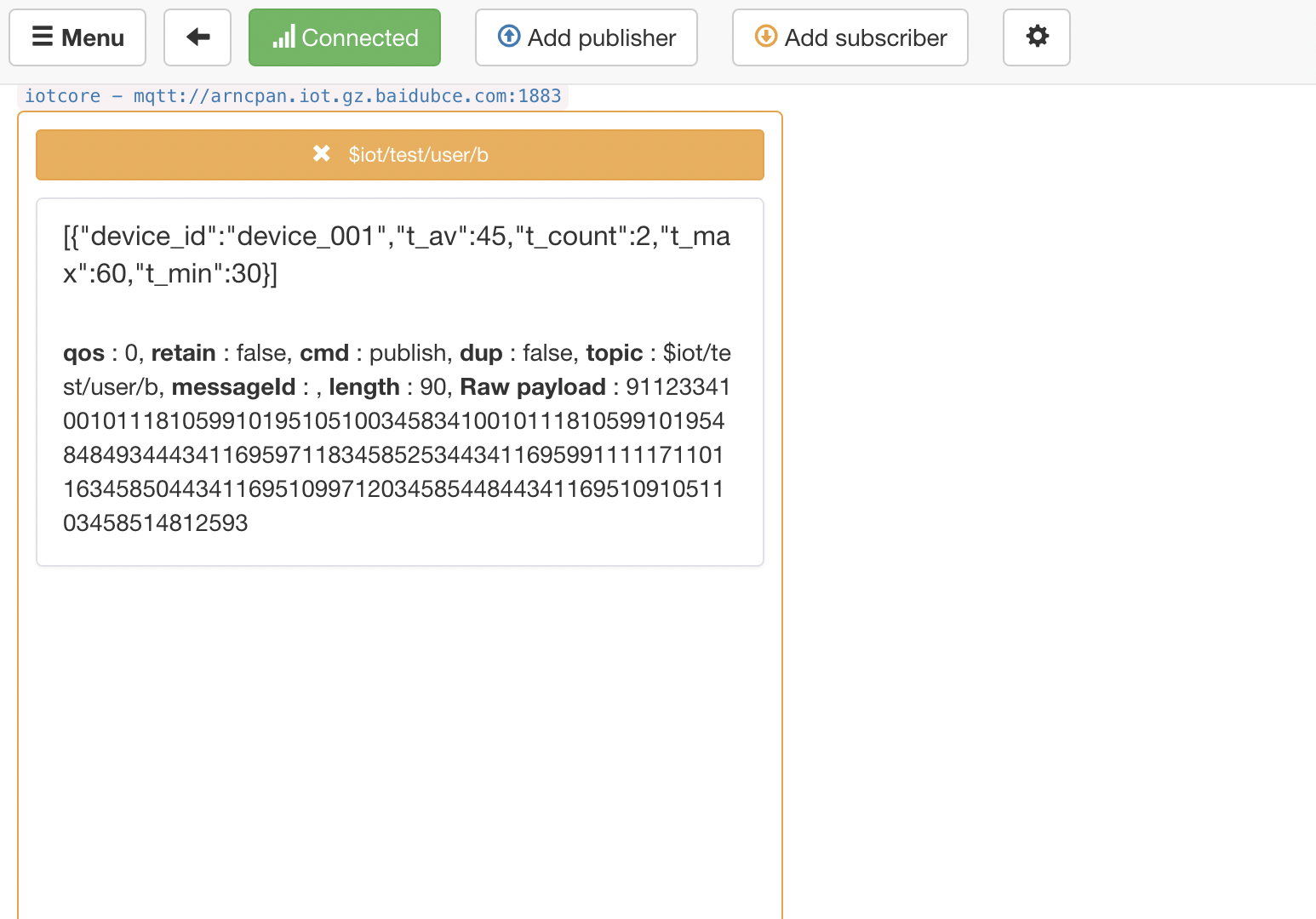Click the bold messageId label

[x=233, y=387]
